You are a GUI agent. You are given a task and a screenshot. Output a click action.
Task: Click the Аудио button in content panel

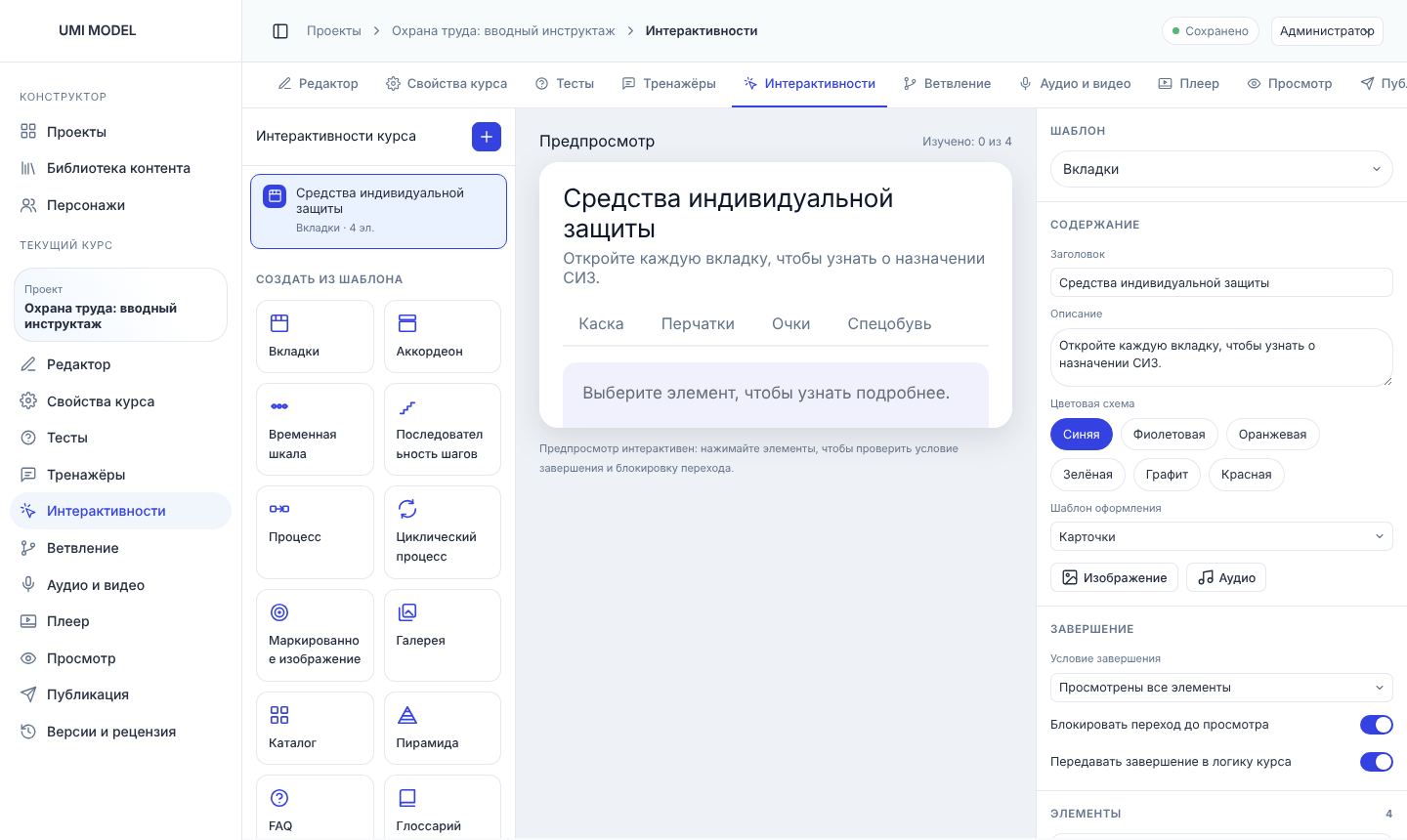(x=1226, y=577)
